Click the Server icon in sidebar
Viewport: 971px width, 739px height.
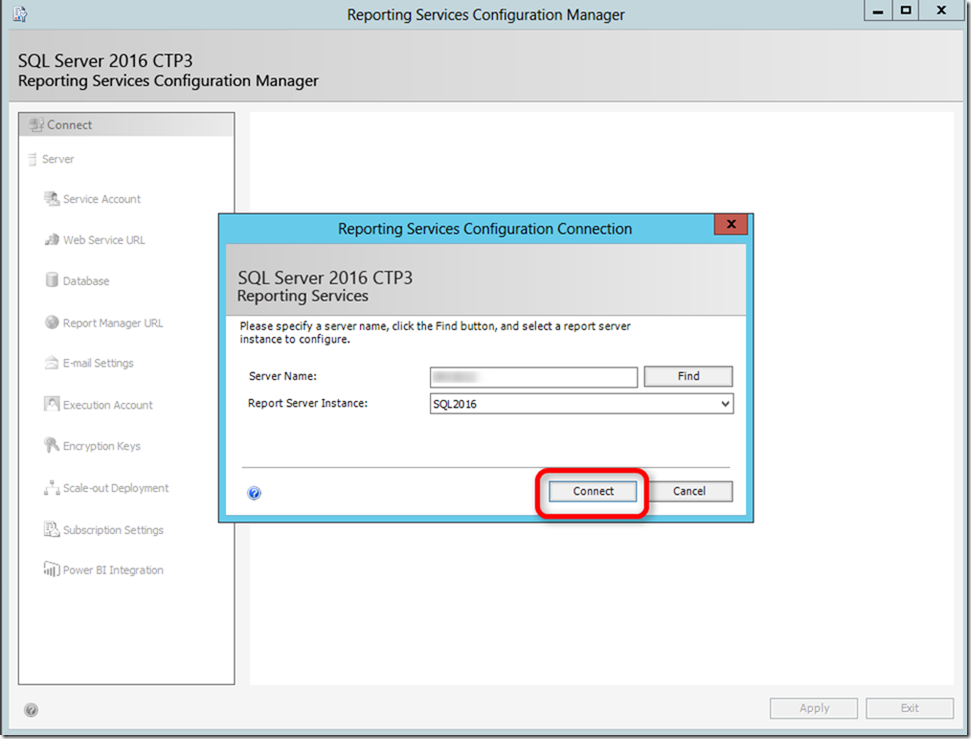[x=32, y=159]
